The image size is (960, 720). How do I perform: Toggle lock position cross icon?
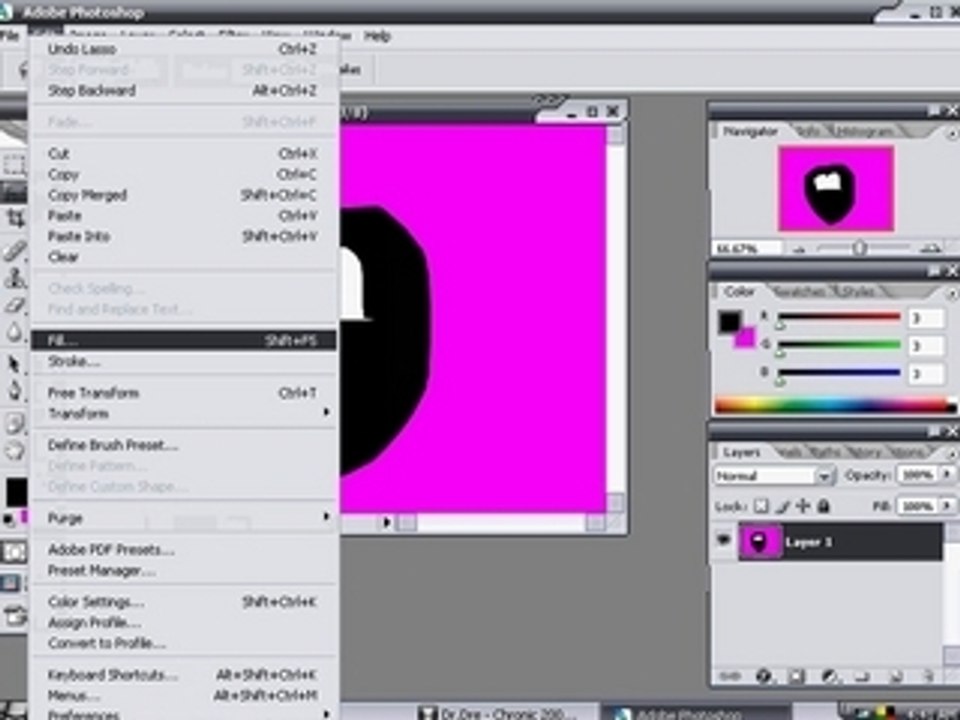[x=803, y=506]
